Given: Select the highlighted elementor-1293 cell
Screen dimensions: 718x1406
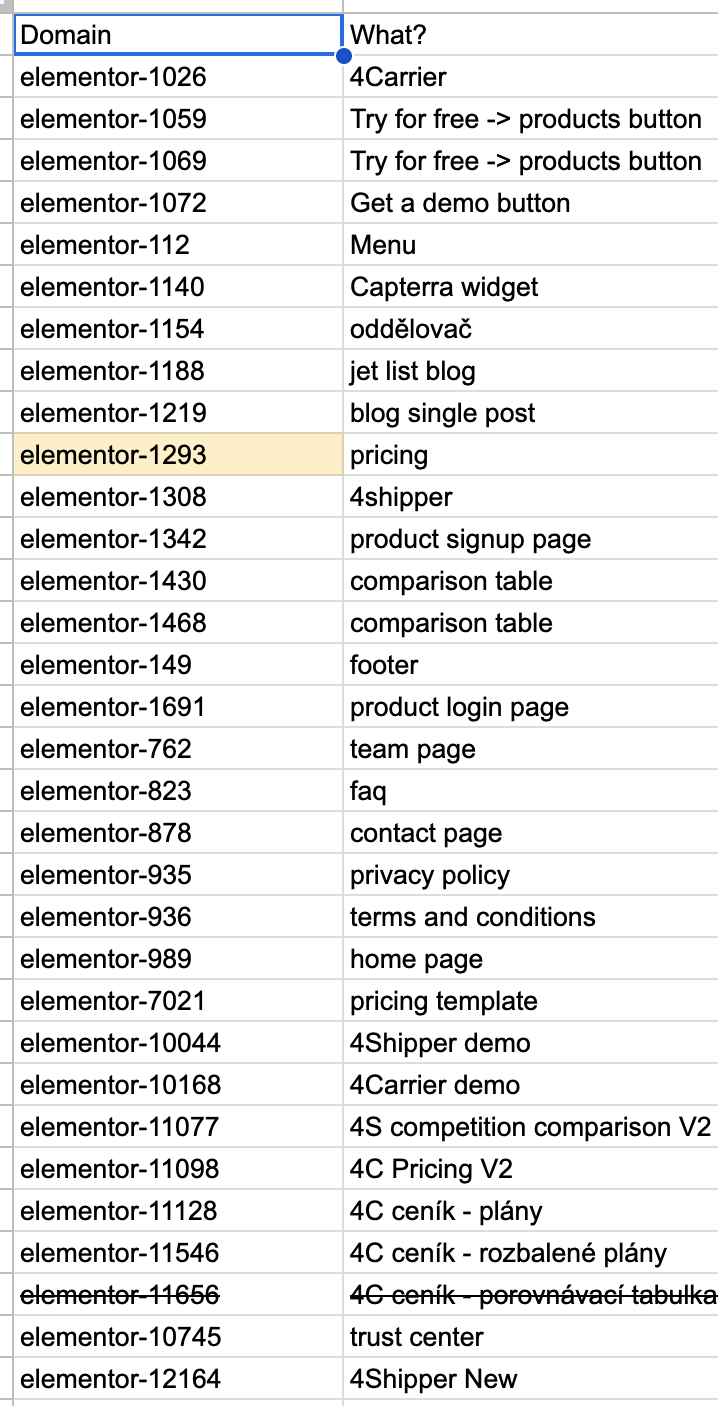Looking at the screenshot, I should [178, 455].
